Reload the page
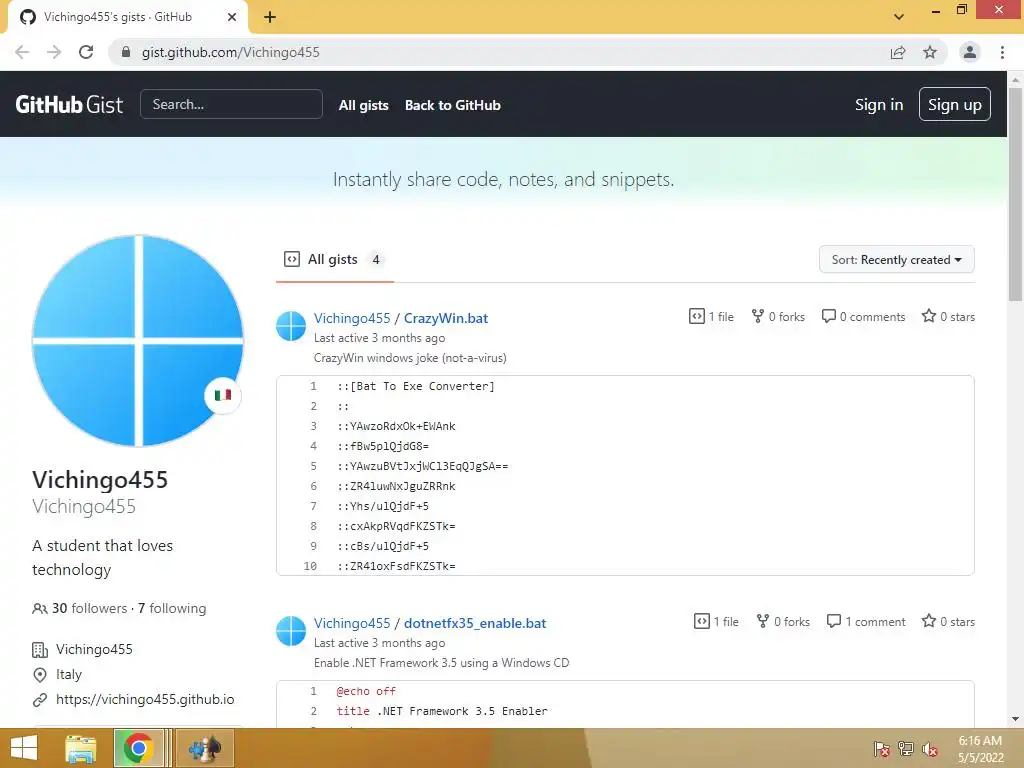This screenshot has height=768, width=1024. pyautogui.click(x=86, y=52)
